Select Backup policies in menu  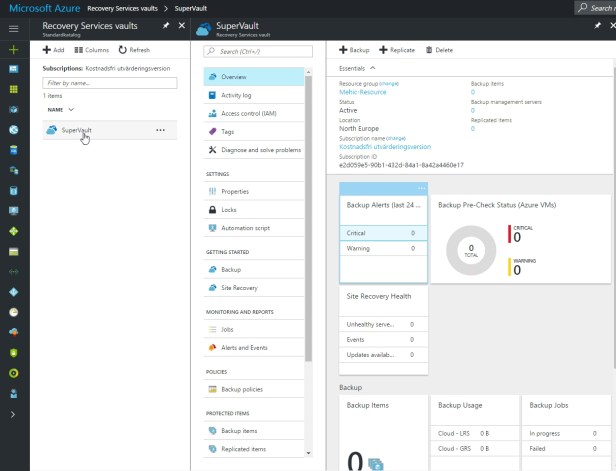tap(242, 389)
